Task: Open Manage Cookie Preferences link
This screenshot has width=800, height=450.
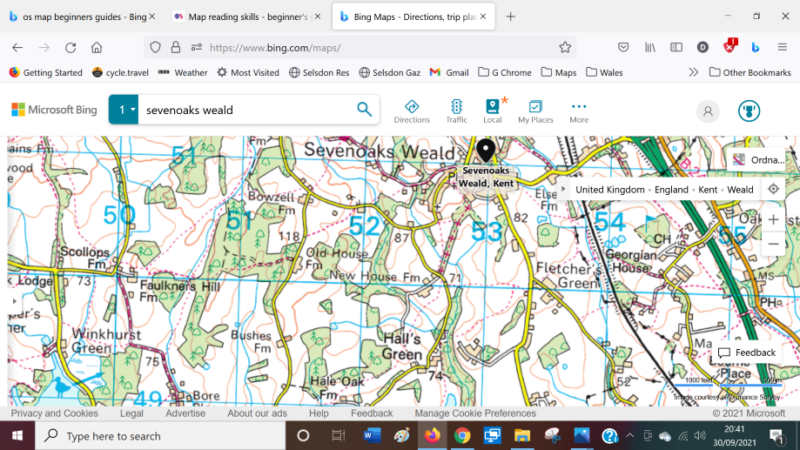Action: pyautogui.click(x=475, y=413)
